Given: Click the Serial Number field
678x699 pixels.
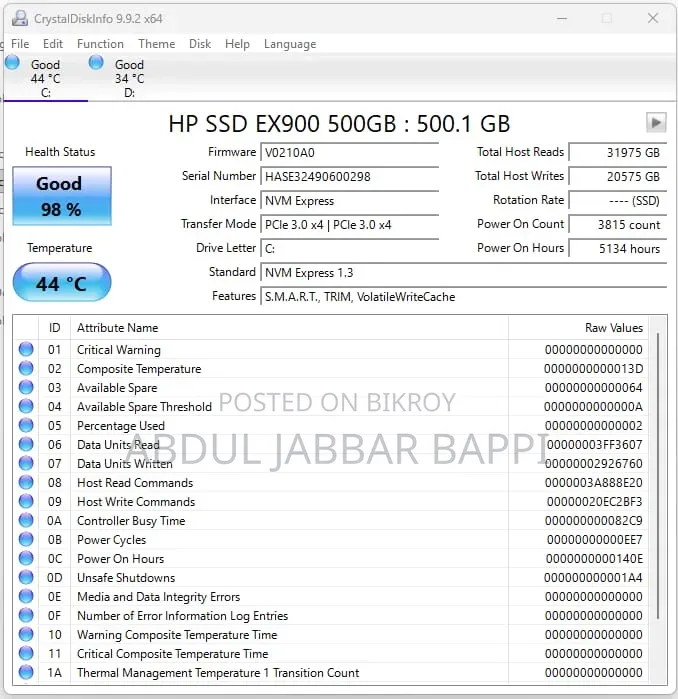Looking at the screenshot, I should [x=349, y=177].
